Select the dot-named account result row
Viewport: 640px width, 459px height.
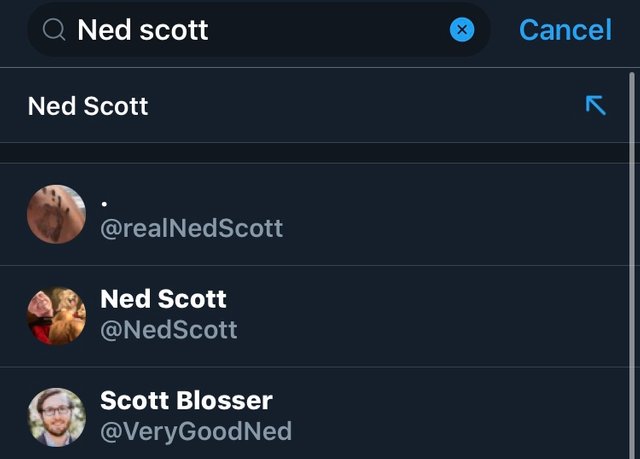click(314, 214)
